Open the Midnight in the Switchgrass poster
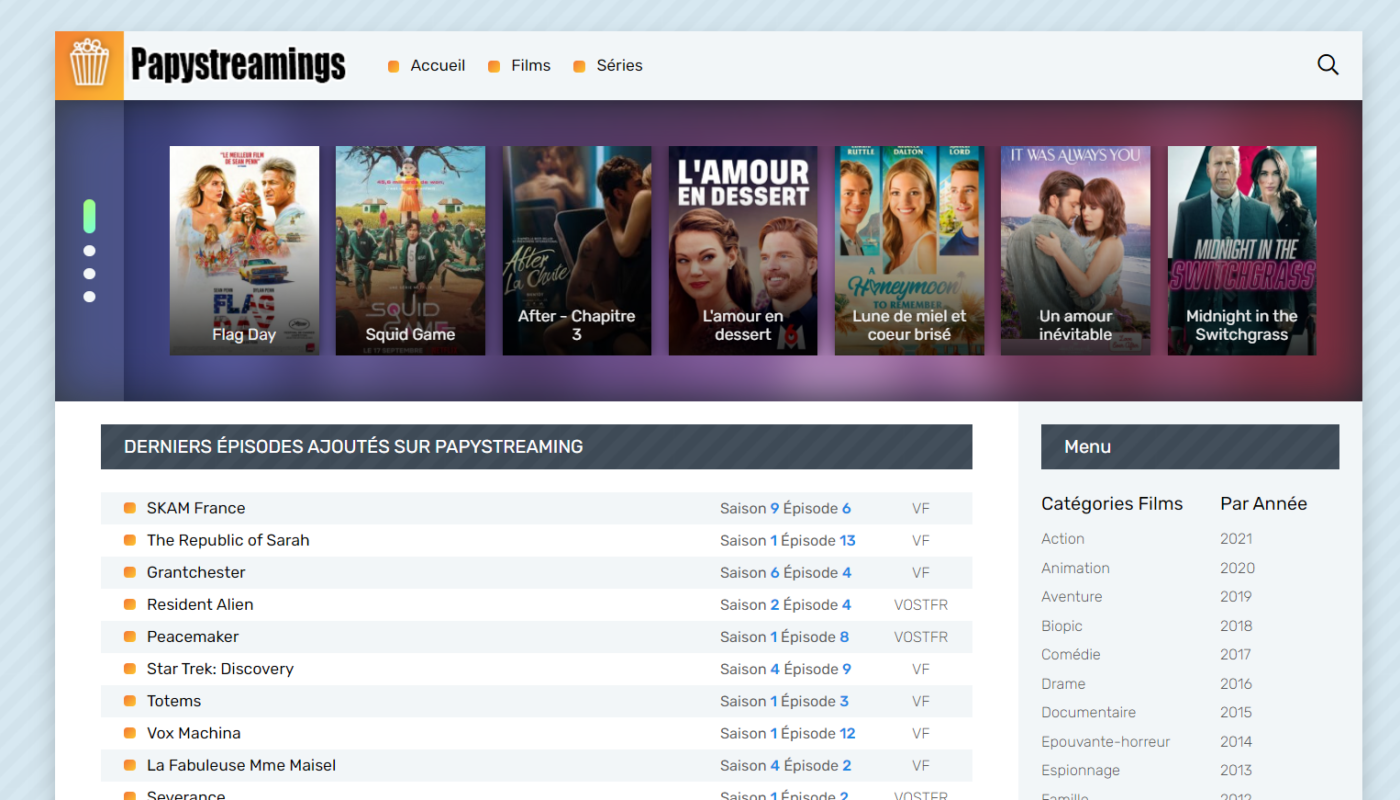Screen dimensions: 1400x800 coord(1242,251)
